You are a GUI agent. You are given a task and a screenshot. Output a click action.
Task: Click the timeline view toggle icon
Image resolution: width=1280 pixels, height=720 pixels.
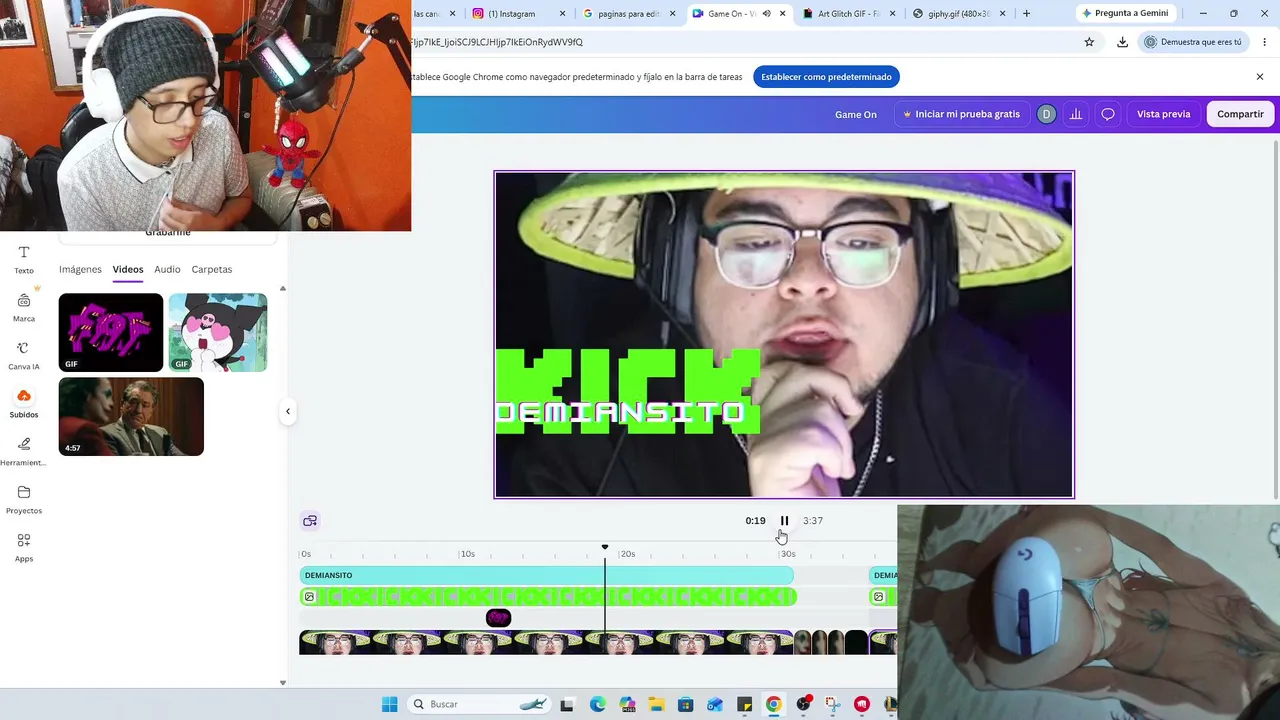310,521
